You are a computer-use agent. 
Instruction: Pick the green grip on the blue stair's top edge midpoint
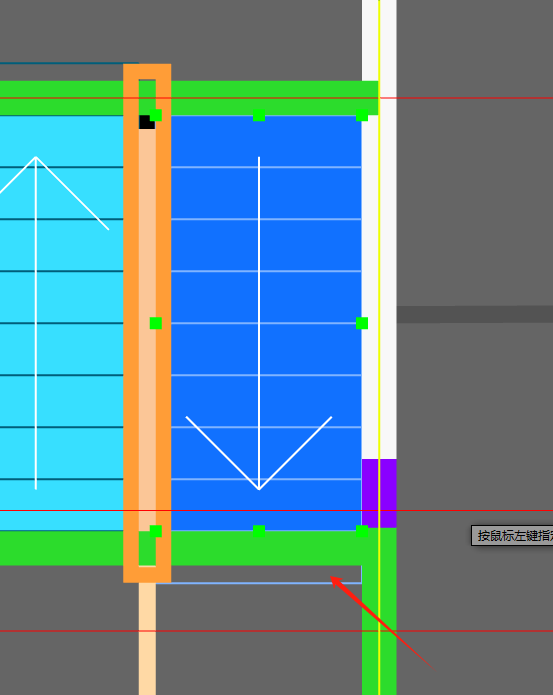point(259,115)
